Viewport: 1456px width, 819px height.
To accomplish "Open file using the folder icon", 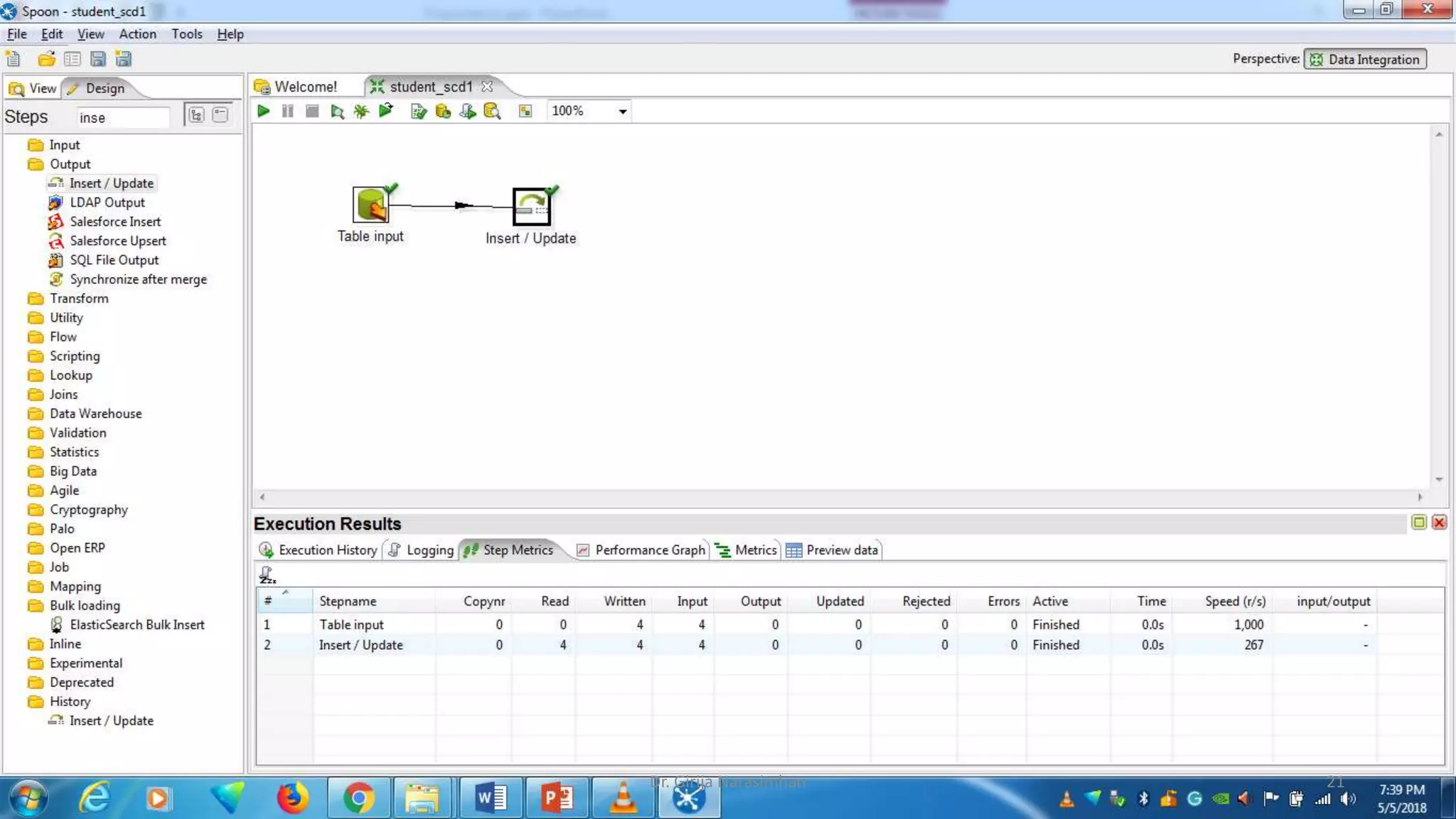I will (46, 59).
